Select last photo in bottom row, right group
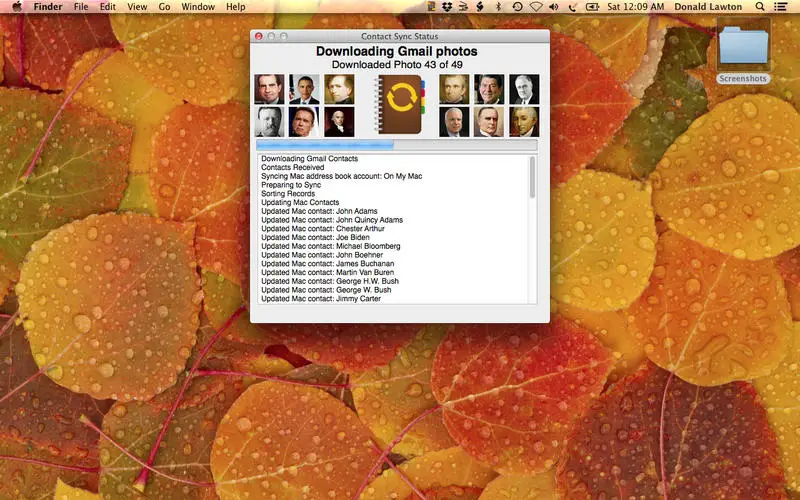The width and height of the screenshot is (800, 500). point(524,121)
